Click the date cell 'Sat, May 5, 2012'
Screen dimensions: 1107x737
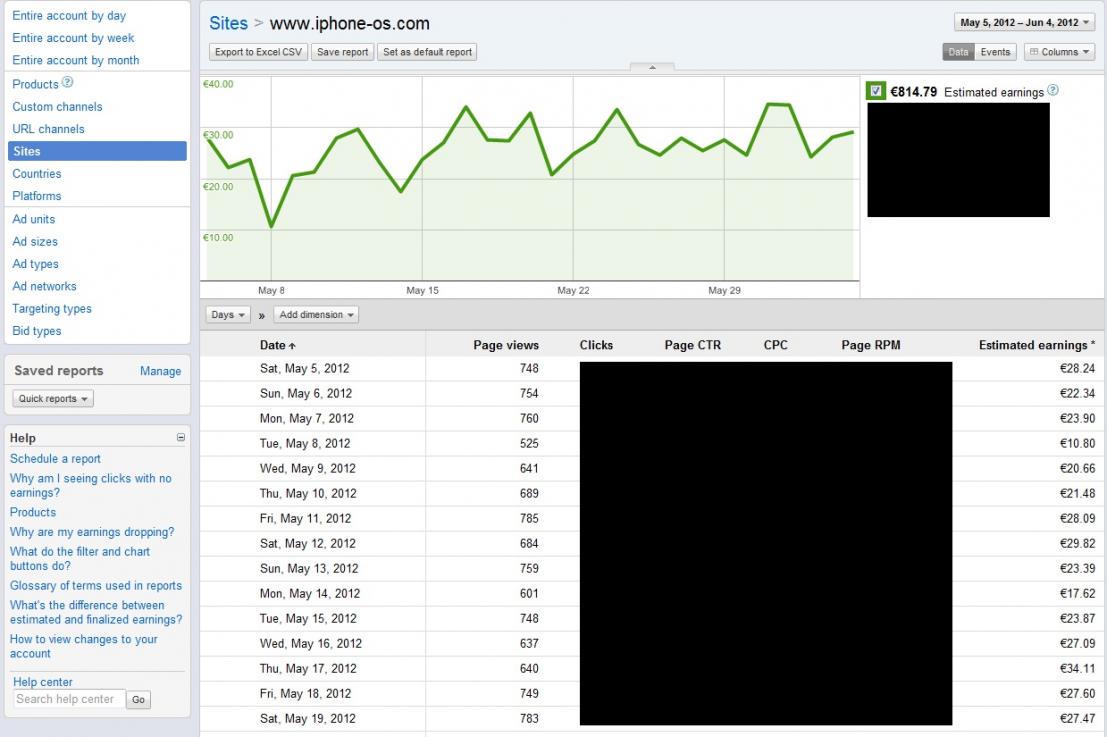point(304,368)
